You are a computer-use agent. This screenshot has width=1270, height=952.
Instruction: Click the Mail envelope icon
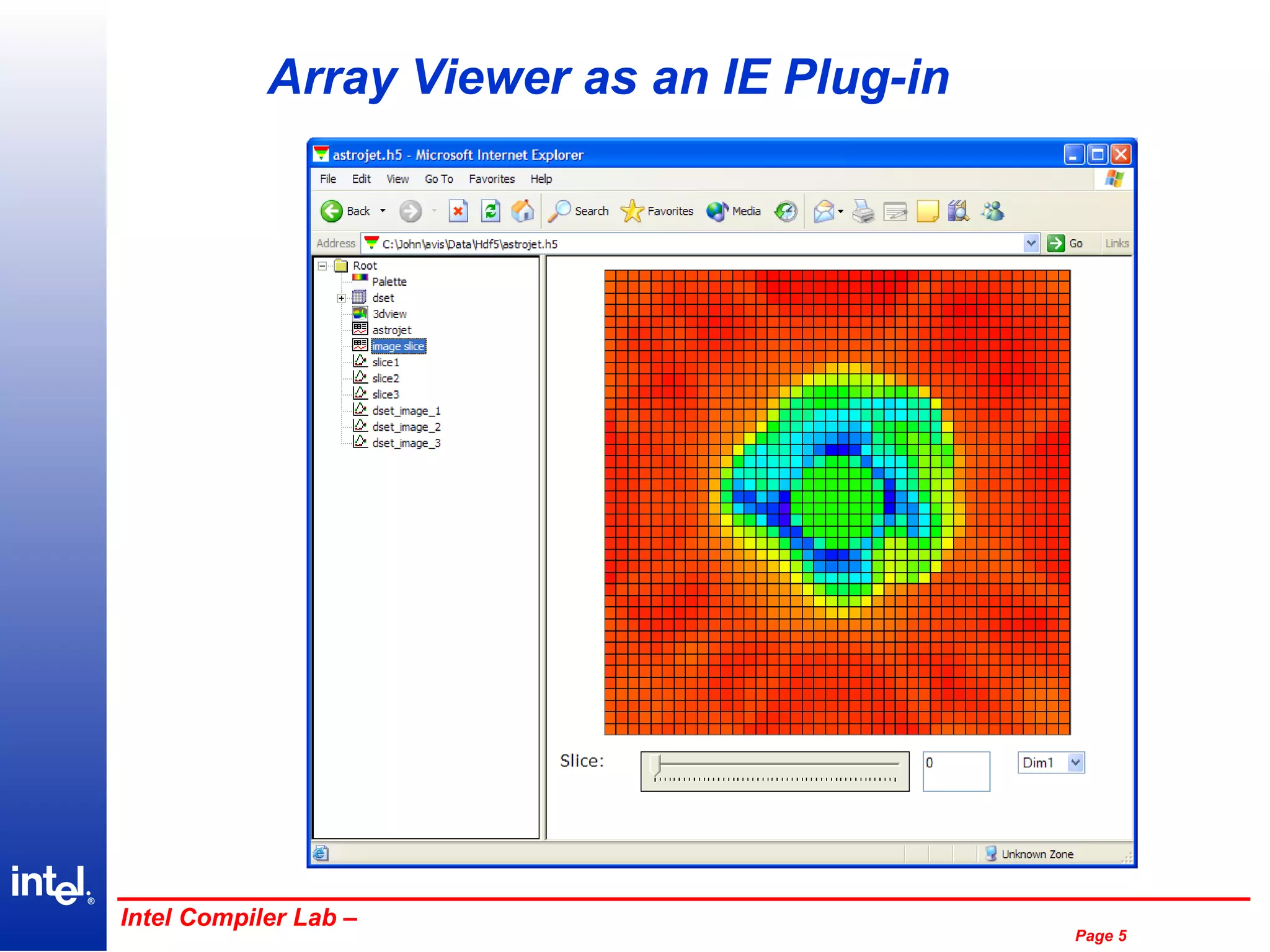824,211
